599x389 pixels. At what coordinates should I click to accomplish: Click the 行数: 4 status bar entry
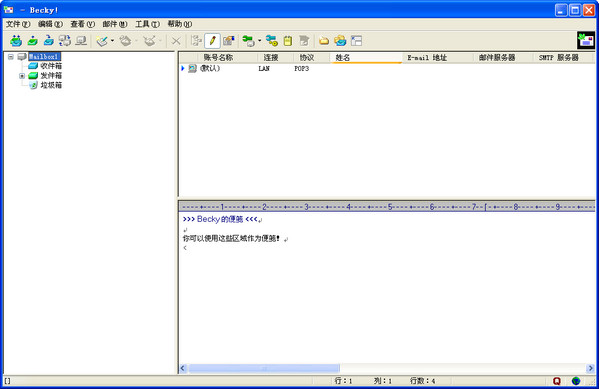422,381
